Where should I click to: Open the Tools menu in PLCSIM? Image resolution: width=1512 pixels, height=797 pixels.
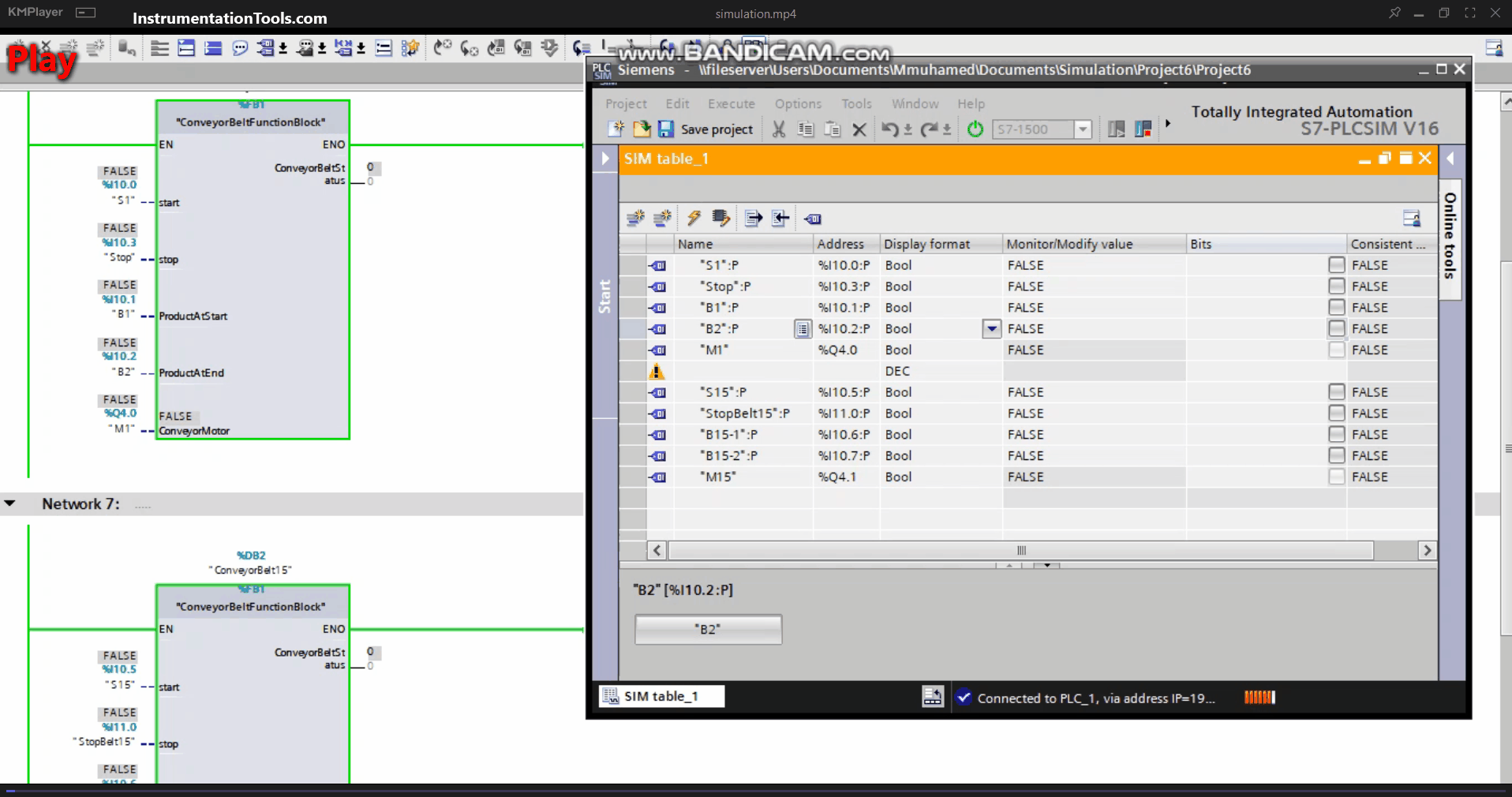pos(856,103)
